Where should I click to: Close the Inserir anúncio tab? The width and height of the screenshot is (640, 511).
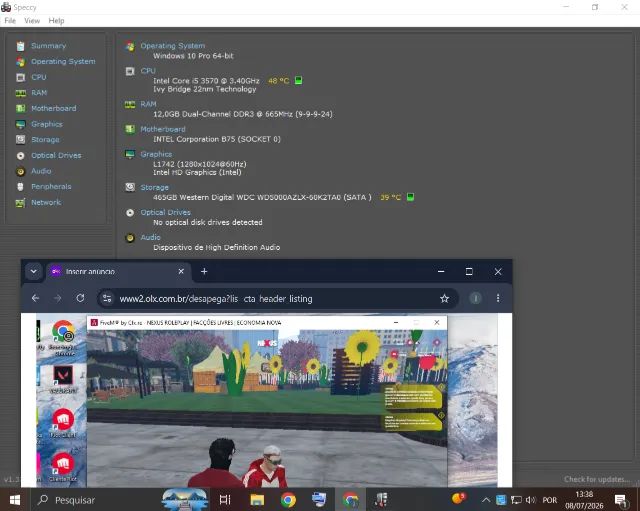click(181, 271)
